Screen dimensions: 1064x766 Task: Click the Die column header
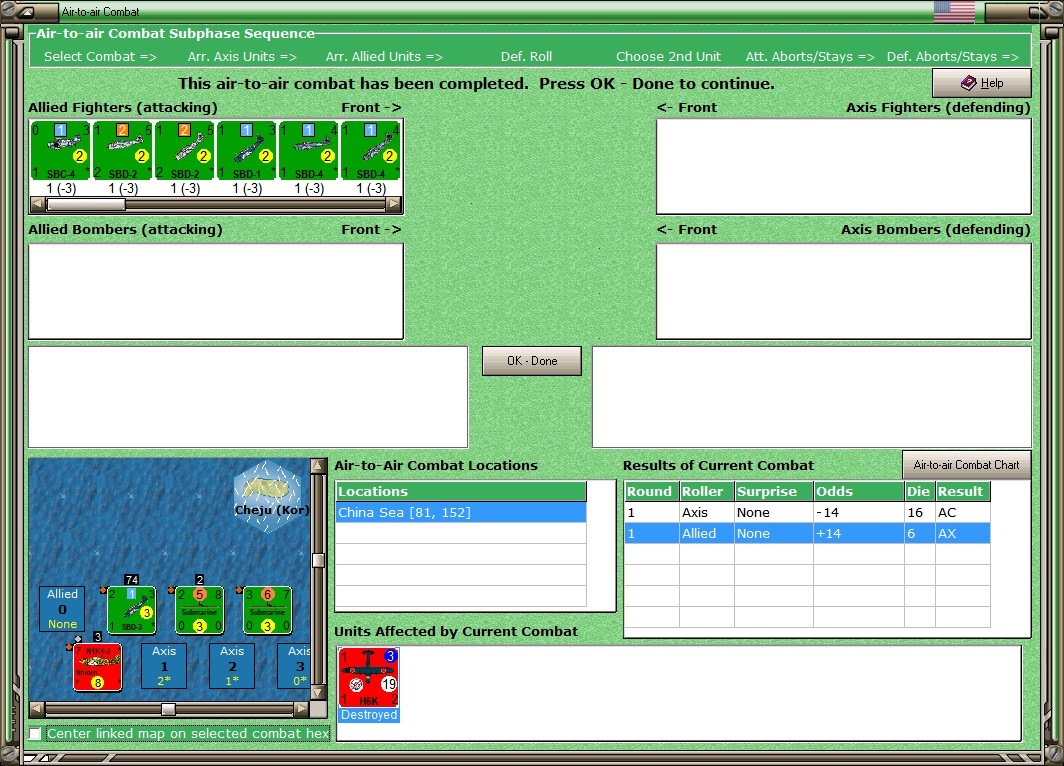tap(919, 491)
